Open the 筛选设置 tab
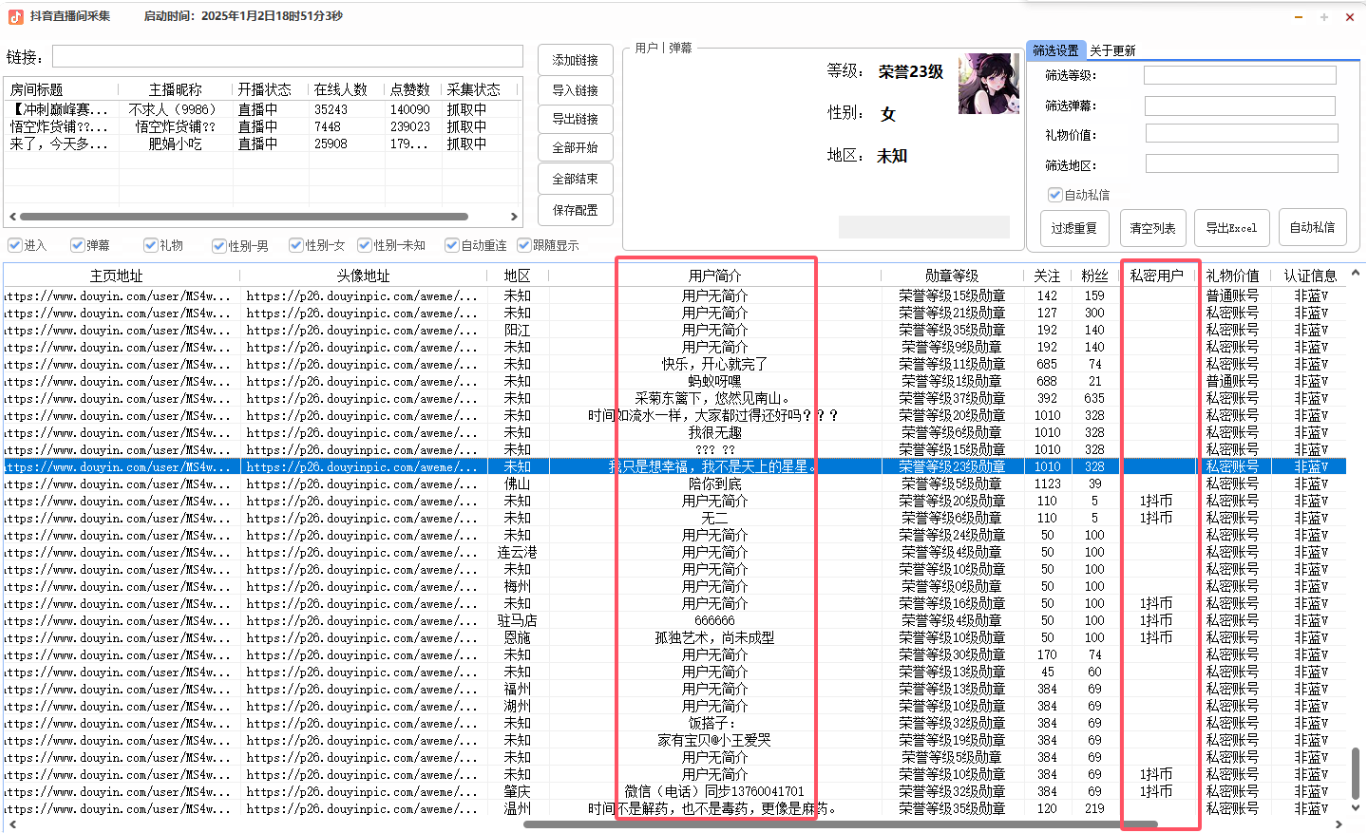 [1054, 49]
